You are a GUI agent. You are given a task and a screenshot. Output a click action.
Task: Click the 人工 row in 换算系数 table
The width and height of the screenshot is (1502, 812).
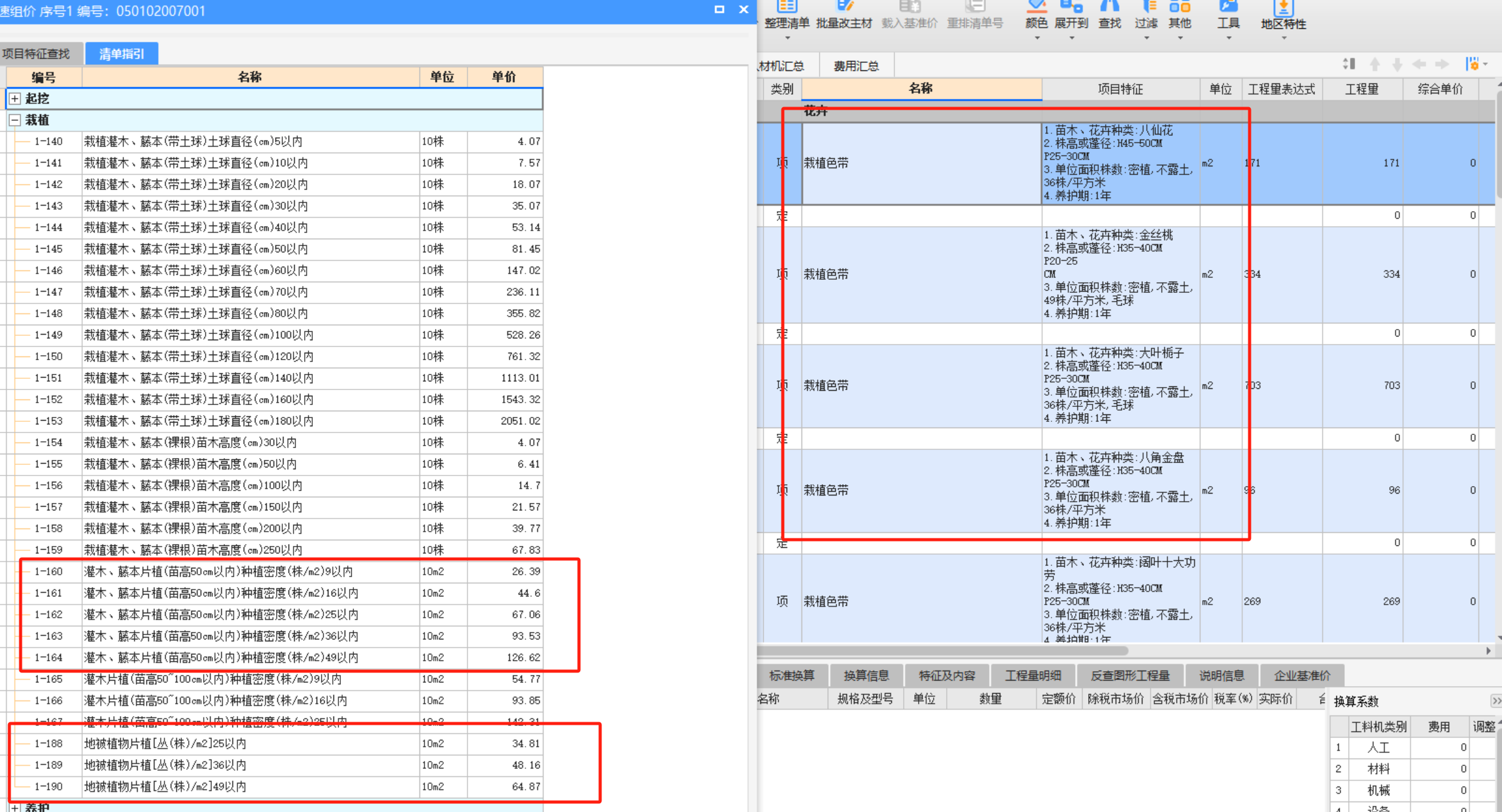[x=1412, y=748]
